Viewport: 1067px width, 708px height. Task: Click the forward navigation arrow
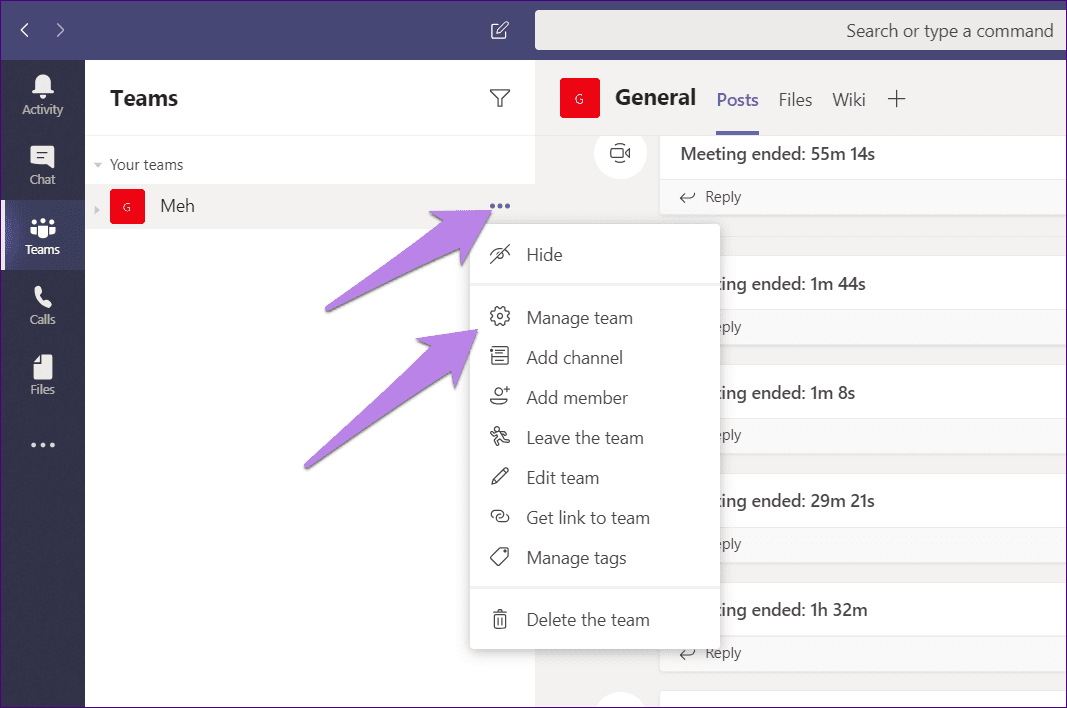click(x=60, y=30)
